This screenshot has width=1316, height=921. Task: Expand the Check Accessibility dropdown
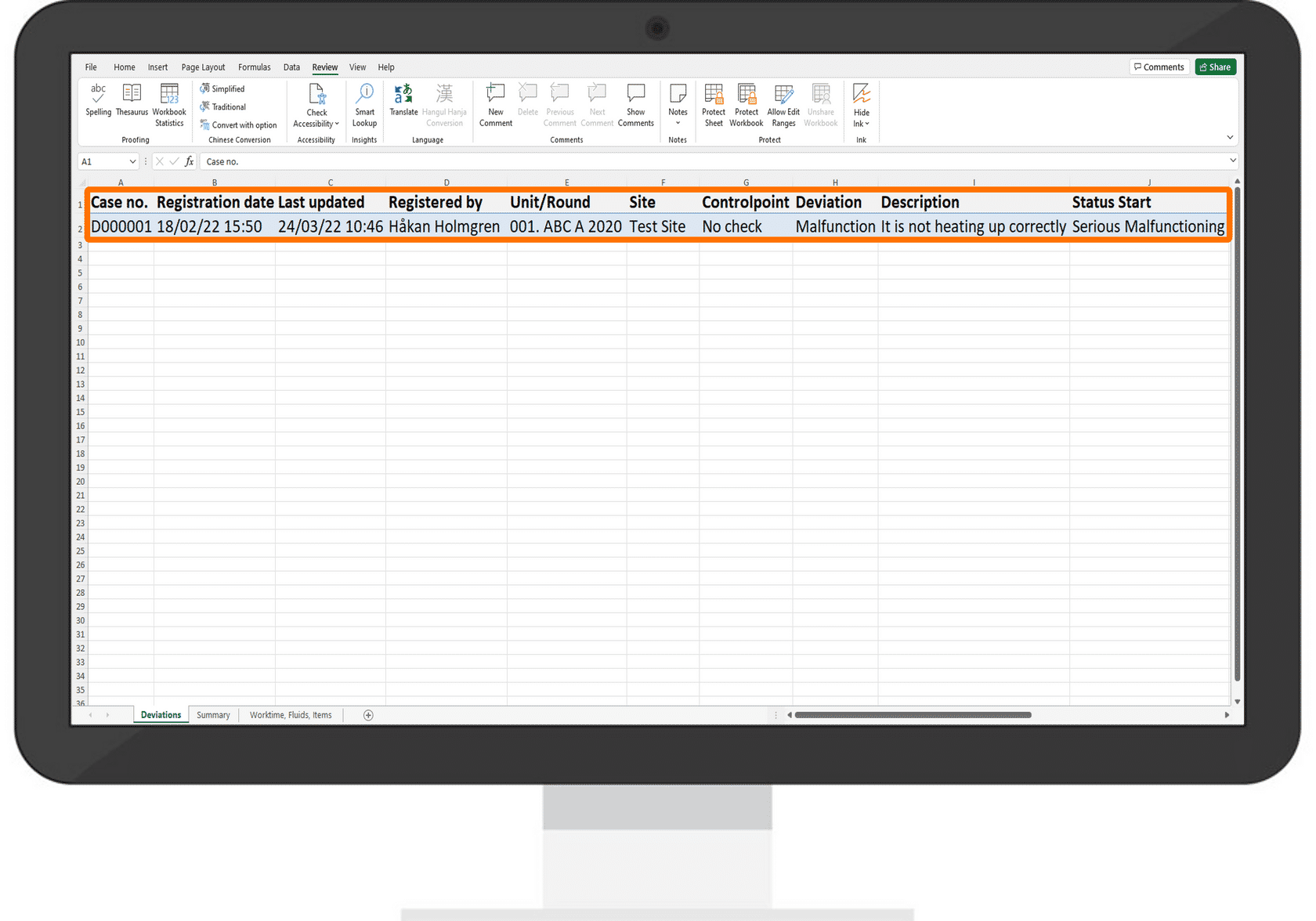click(316, 124)
